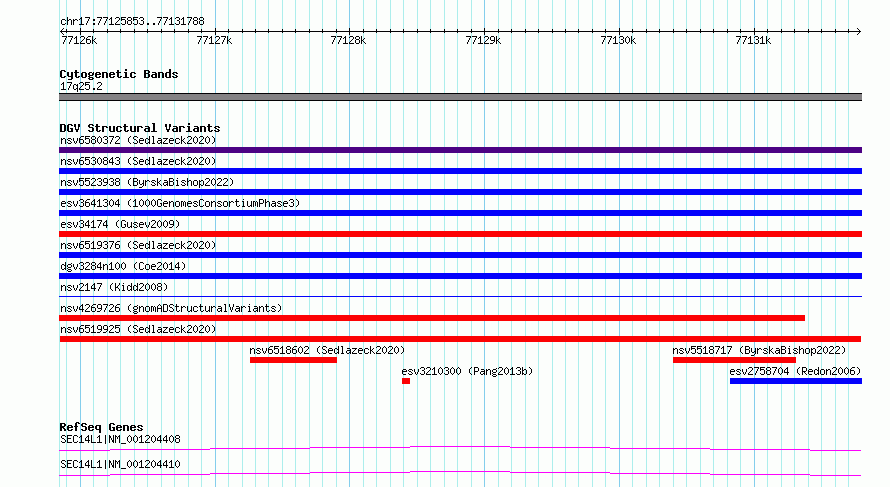This screenshot has width=890, height=487.
Task: Open nsv6519925 (Sedlazeck2020) variant label
Action: pyautogui.click(x=138, y=329)
